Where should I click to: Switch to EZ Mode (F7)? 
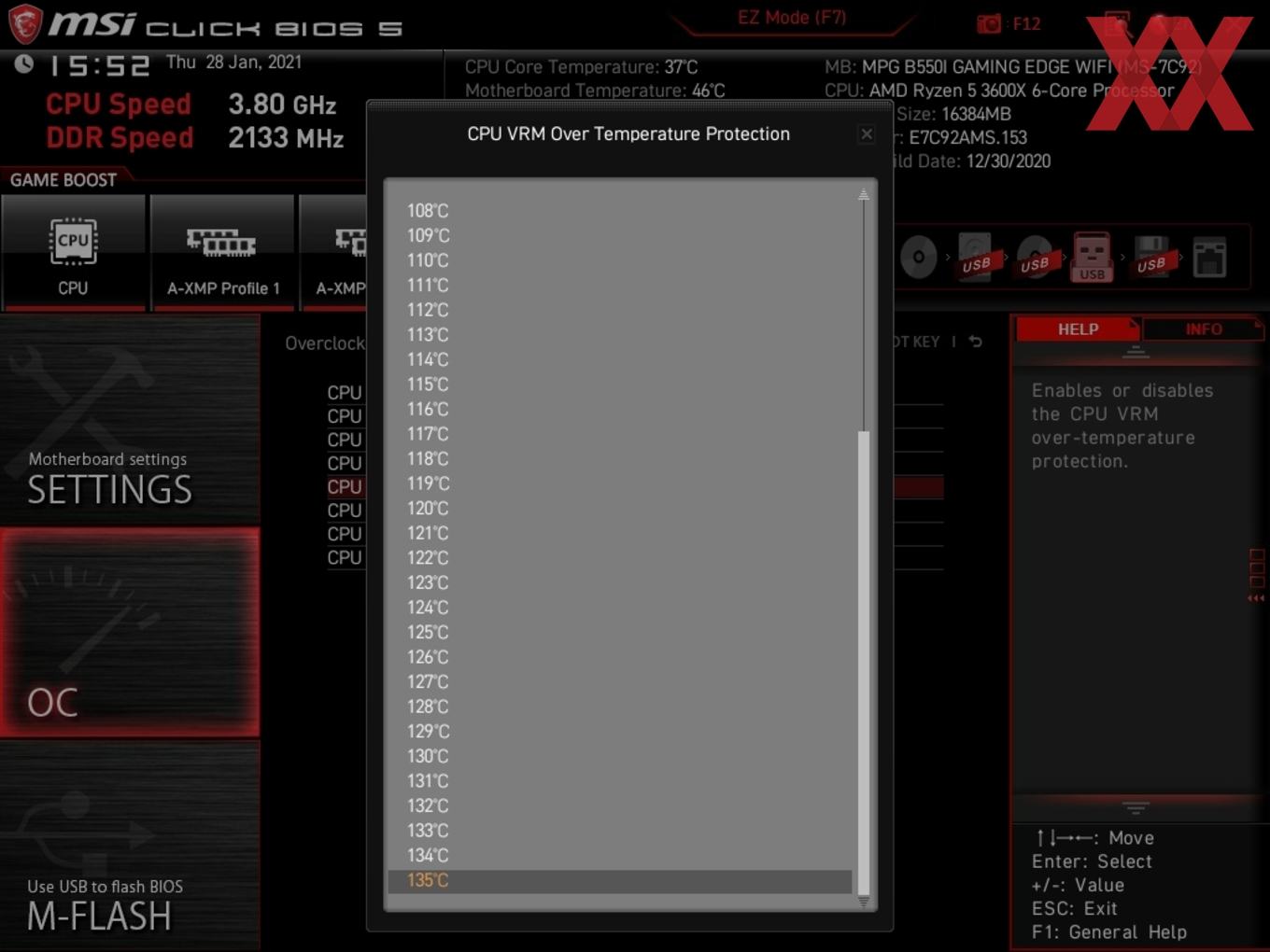(792, 18)
